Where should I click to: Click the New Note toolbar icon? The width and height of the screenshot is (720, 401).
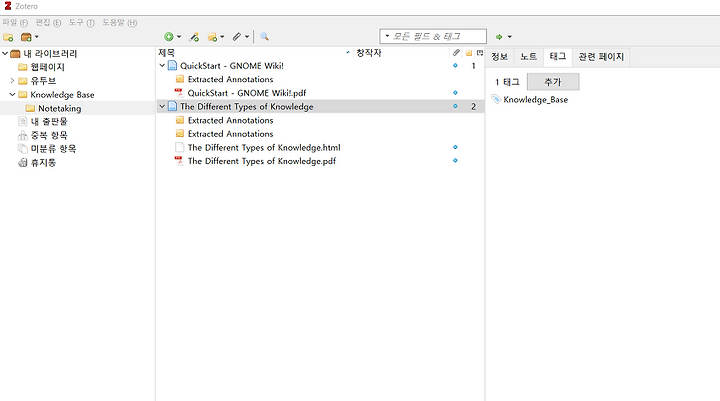pos(212,37)
